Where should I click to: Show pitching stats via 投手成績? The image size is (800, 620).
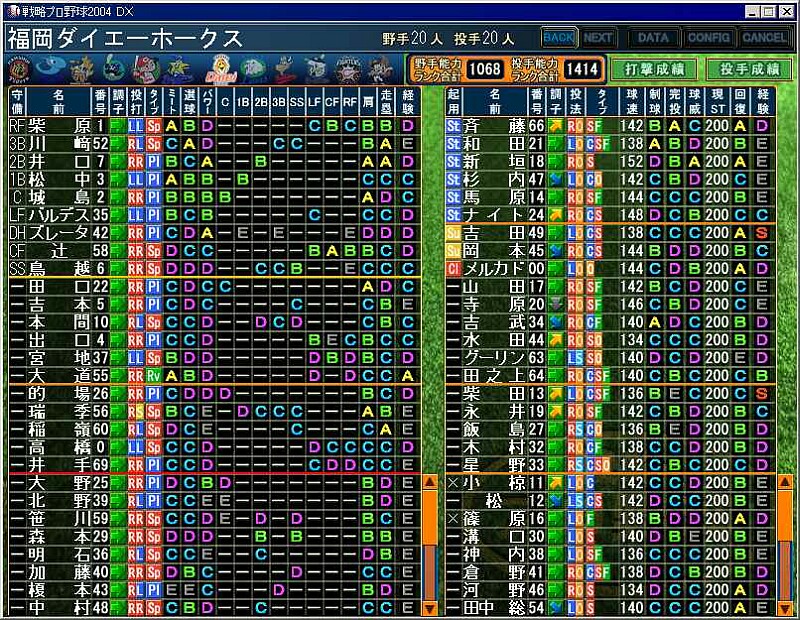click(750, 69)
